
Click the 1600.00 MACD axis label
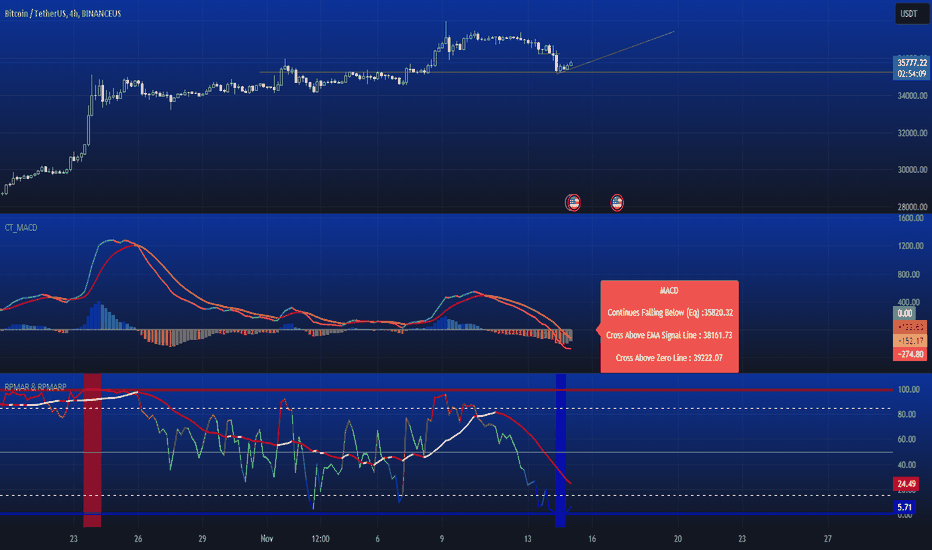pos(911,218)
